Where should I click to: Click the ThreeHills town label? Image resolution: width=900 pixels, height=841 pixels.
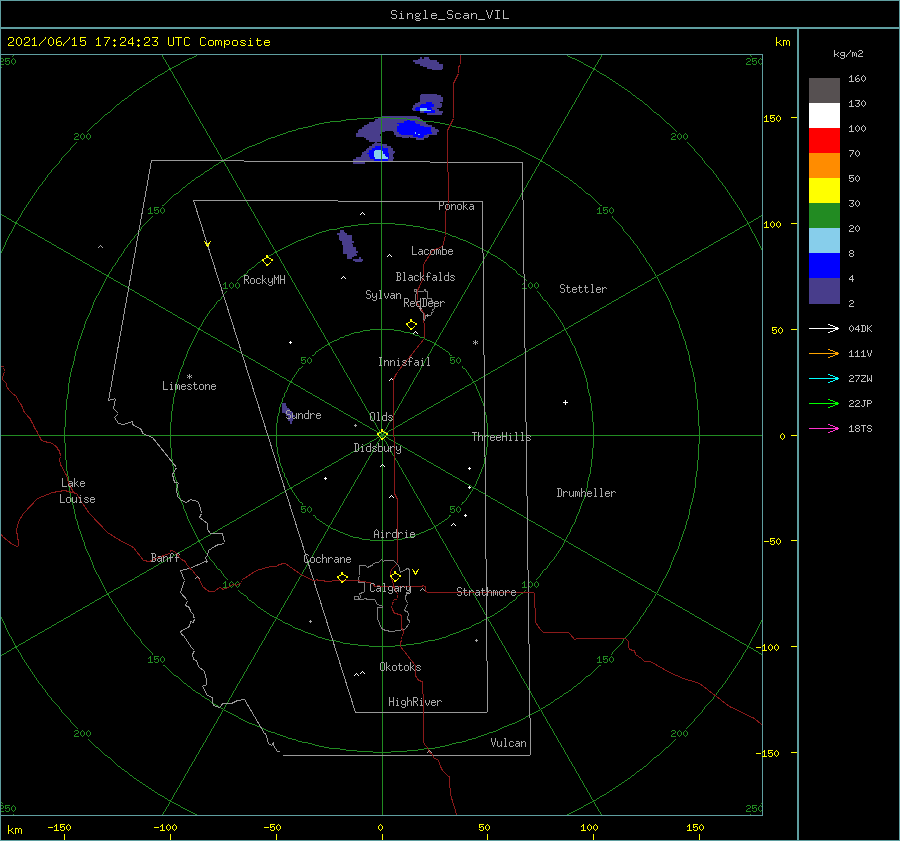pyautogui.click(x=501, y=437)
